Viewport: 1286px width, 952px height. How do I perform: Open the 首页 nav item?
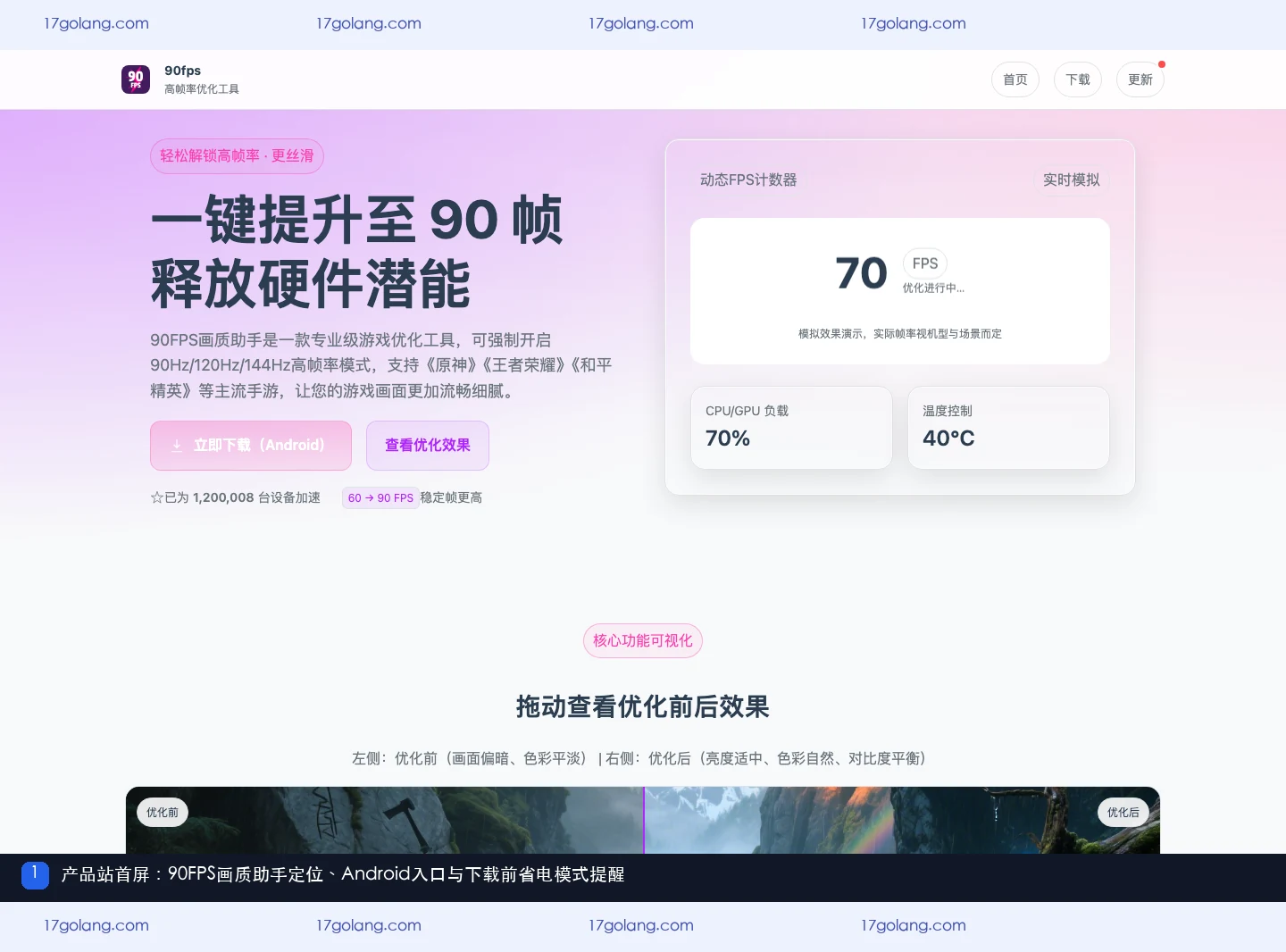click(x=1015, y=79)
